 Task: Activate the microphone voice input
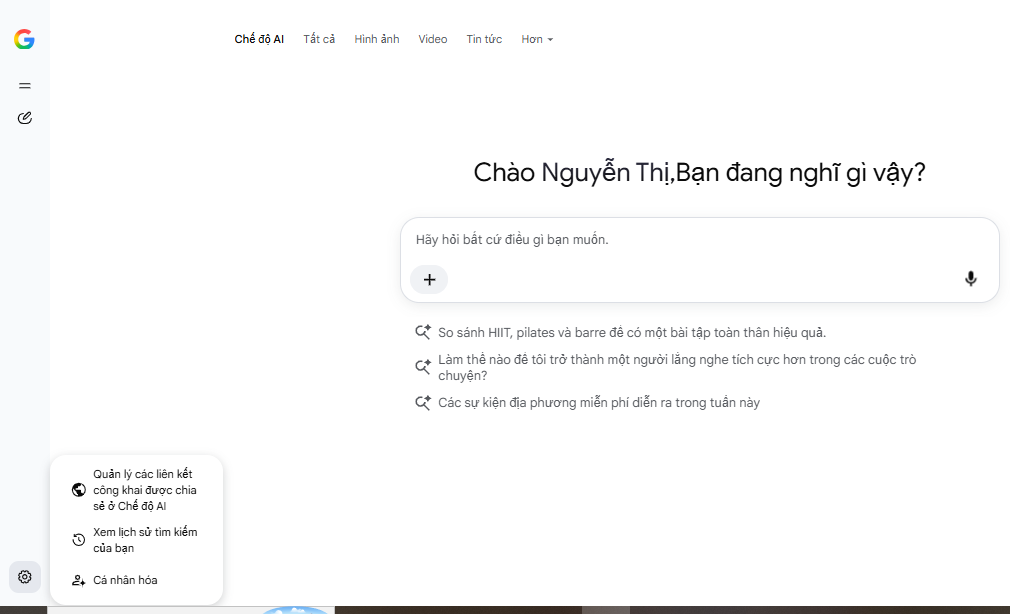(x=970, y=278)
